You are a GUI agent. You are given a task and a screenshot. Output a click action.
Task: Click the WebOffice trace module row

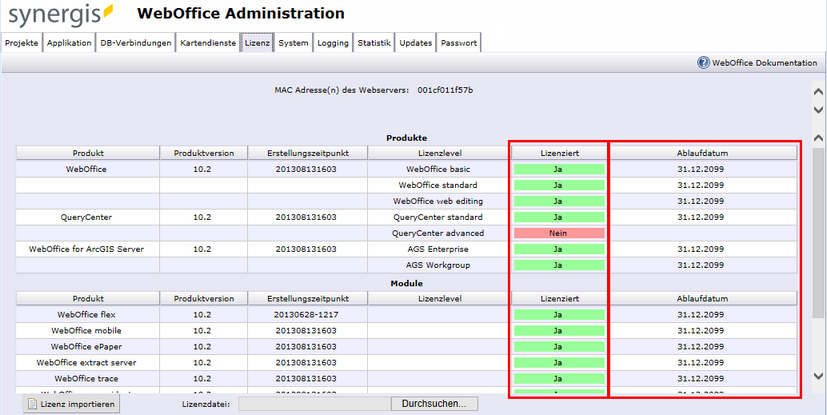406,379
